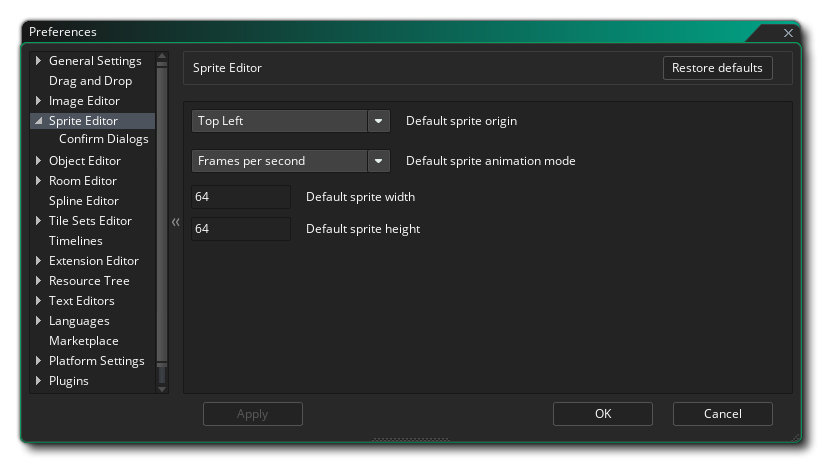Click the Restore defaults button

pos(717,68)
